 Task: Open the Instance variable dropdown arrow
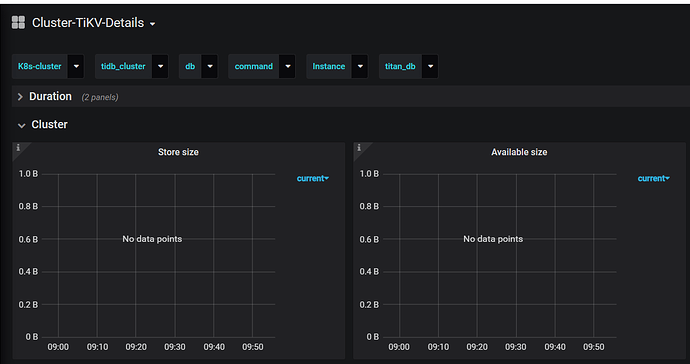(x=360, y=66)
